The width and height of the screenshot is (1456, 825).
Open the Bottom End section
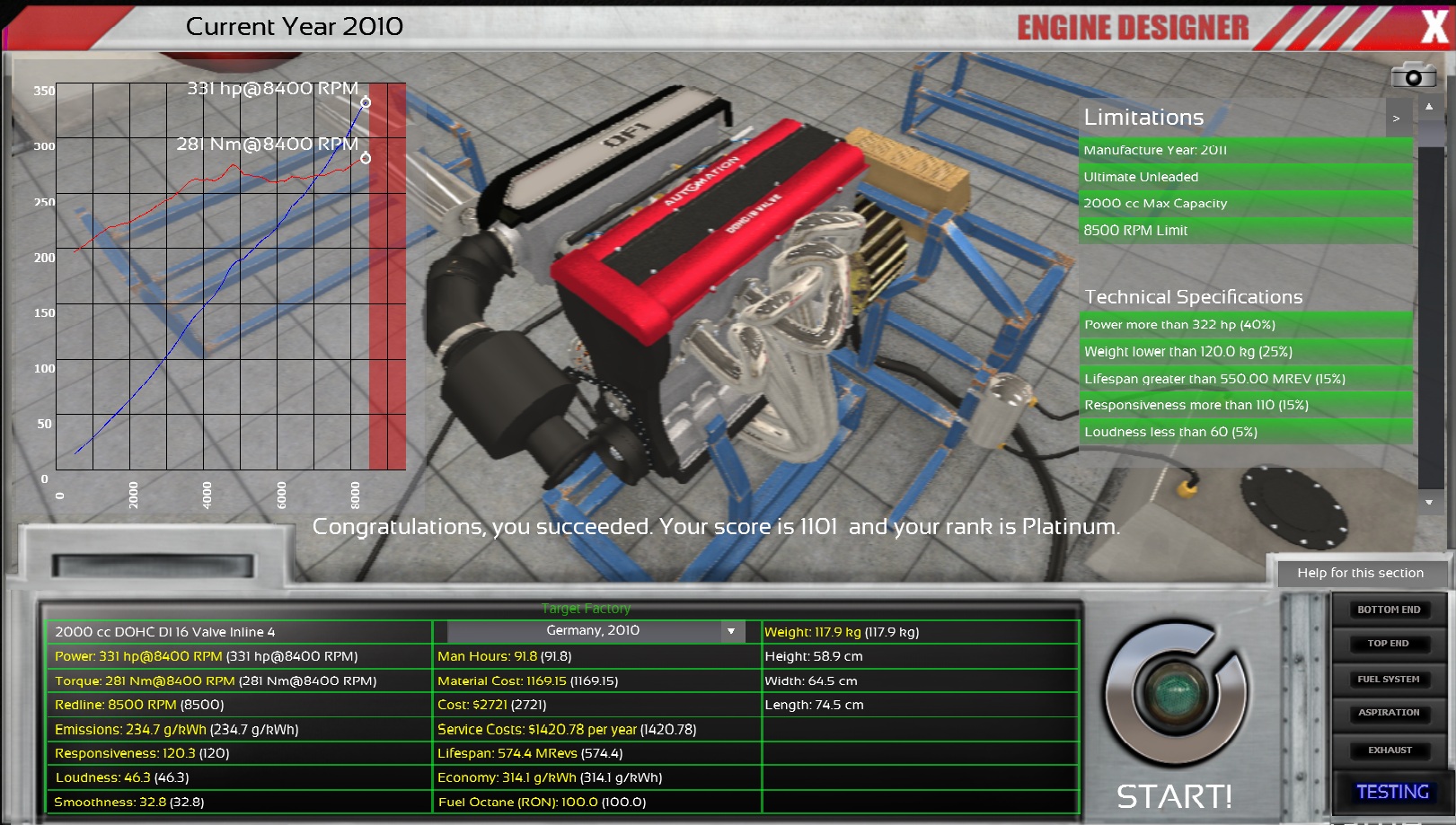coord(1389,610)
